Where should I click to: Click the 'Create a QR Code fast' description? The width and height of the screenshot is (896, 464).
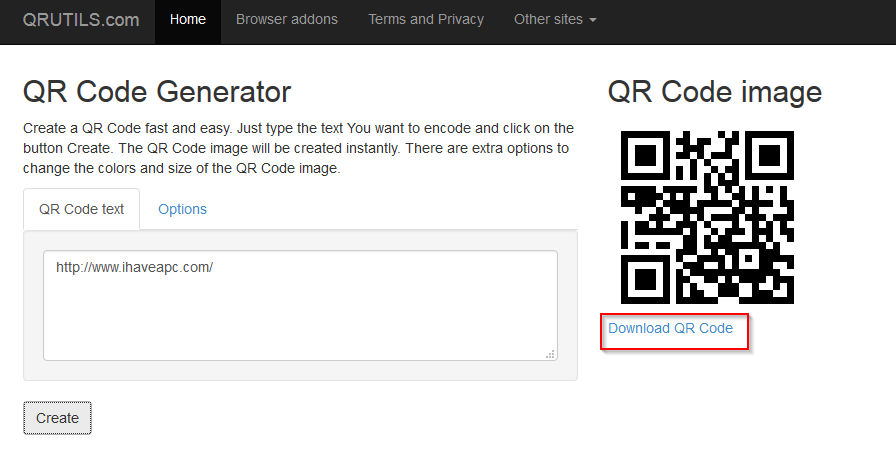point(298,148)
